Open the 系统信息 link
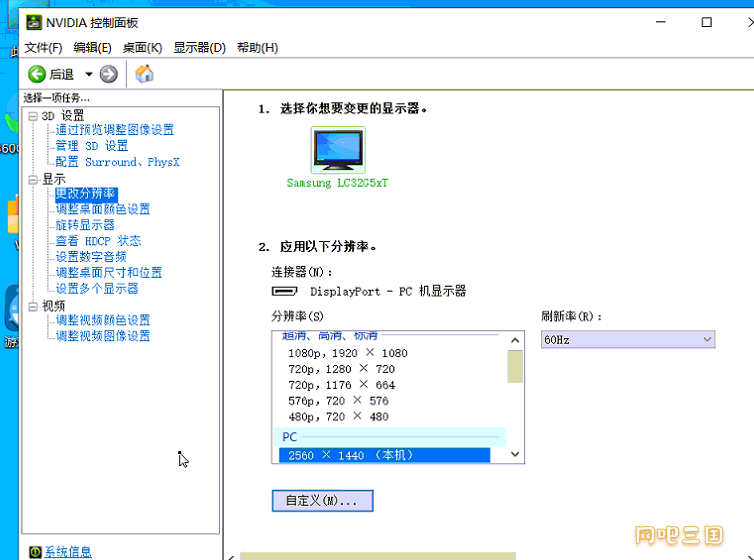Screen dimensions: 754x560 pyautogui.click(x=68, y=552)
